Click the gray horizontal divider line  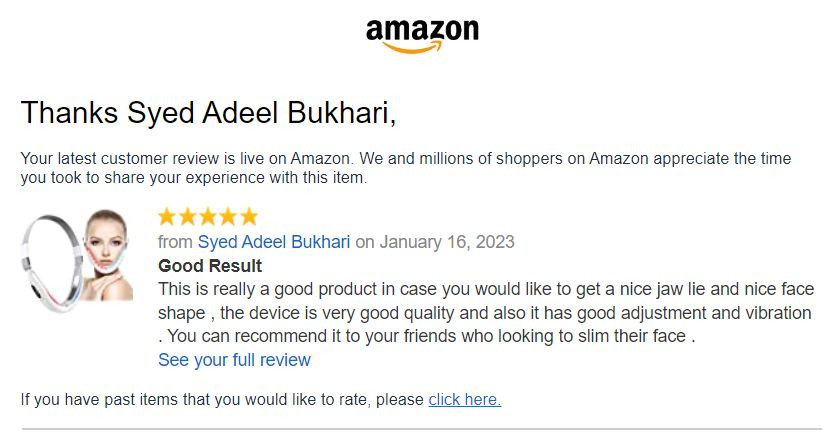(422, 429)
